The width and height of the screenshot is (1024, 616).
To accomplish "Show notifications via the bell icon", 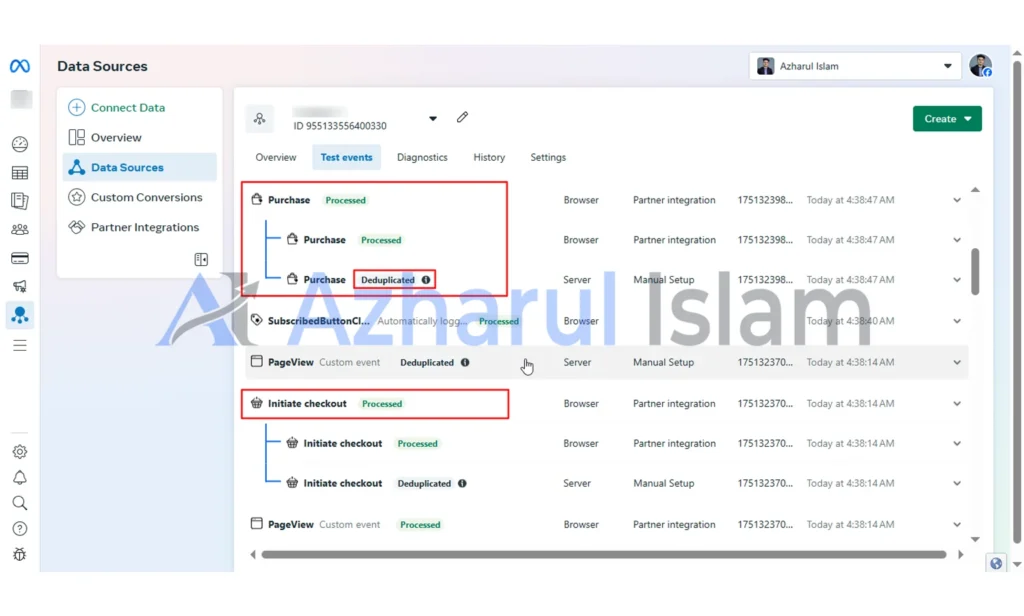I will 20,478.
